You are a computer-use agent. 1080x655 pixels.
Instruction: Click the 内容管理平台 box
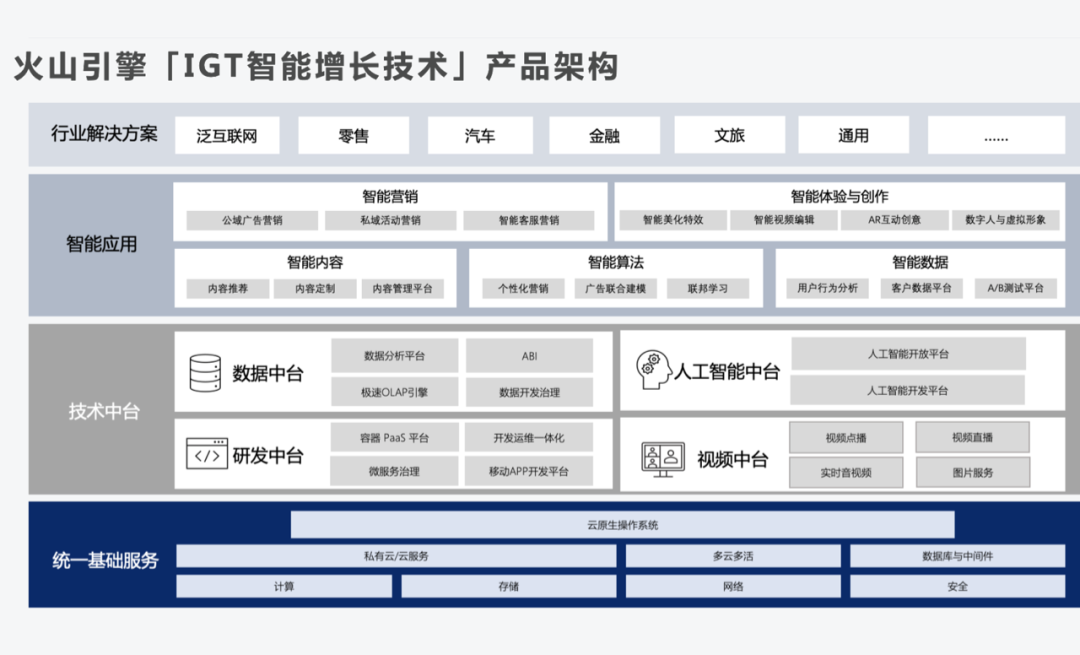pyautogui.click(x=403, y=289)
